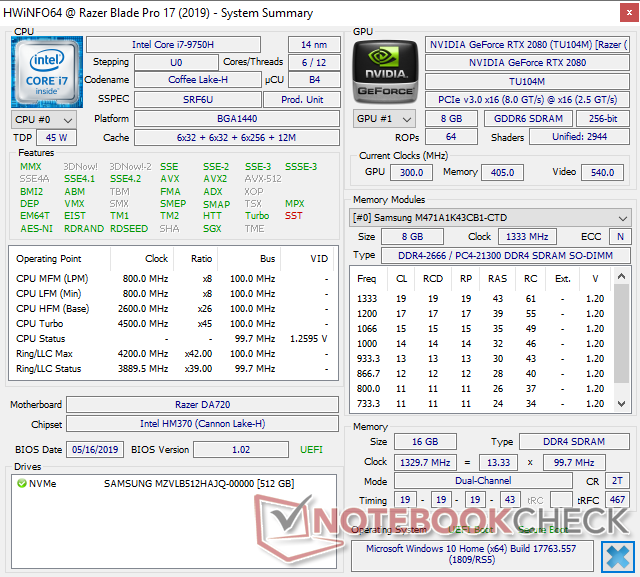This screenshot has width=640, height=577.
Task: Click the UEFI label next to BIOS version
Action: click(311, 450)
